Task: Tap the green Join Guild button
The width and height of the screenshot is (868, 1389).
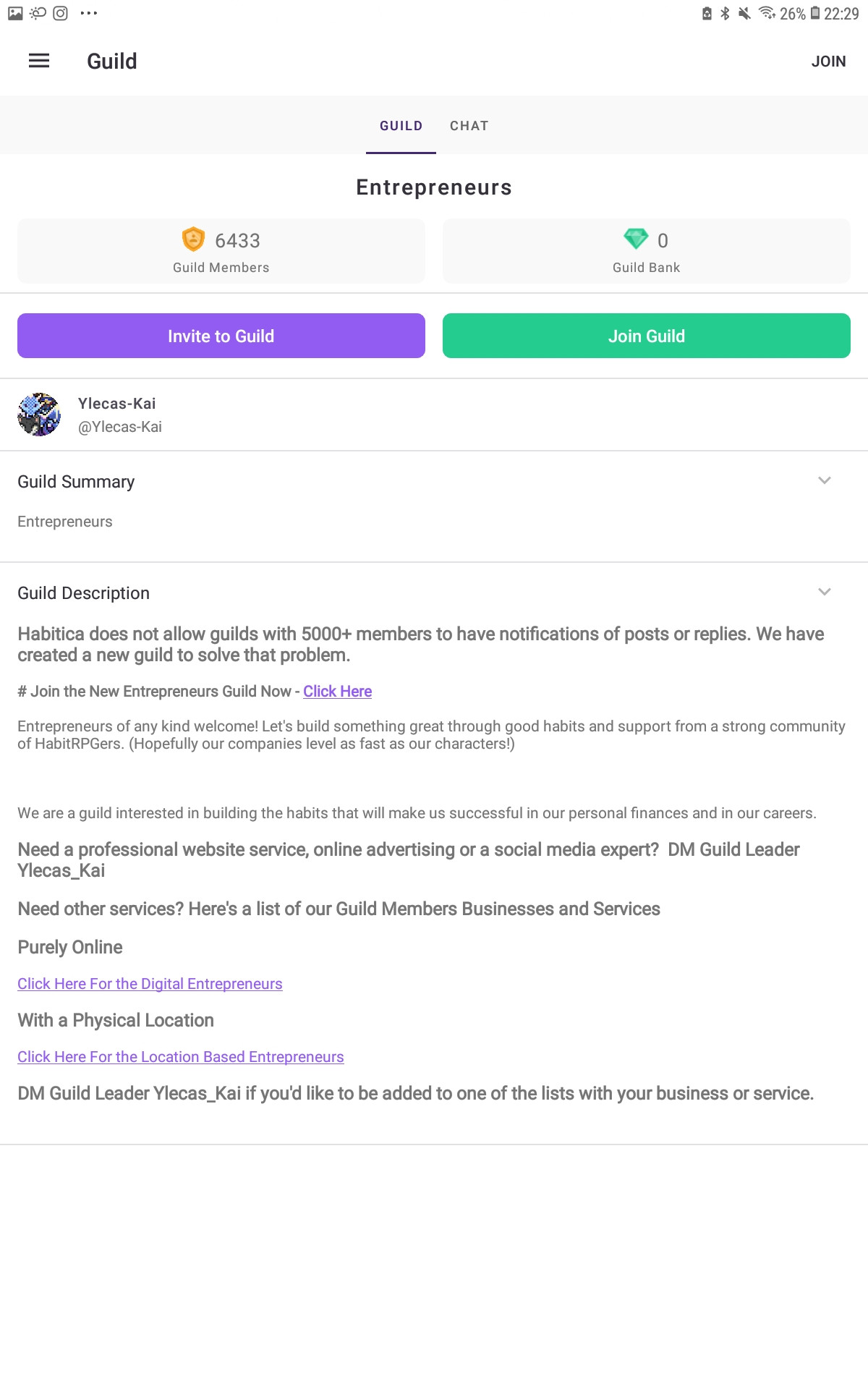Action: 647,336
